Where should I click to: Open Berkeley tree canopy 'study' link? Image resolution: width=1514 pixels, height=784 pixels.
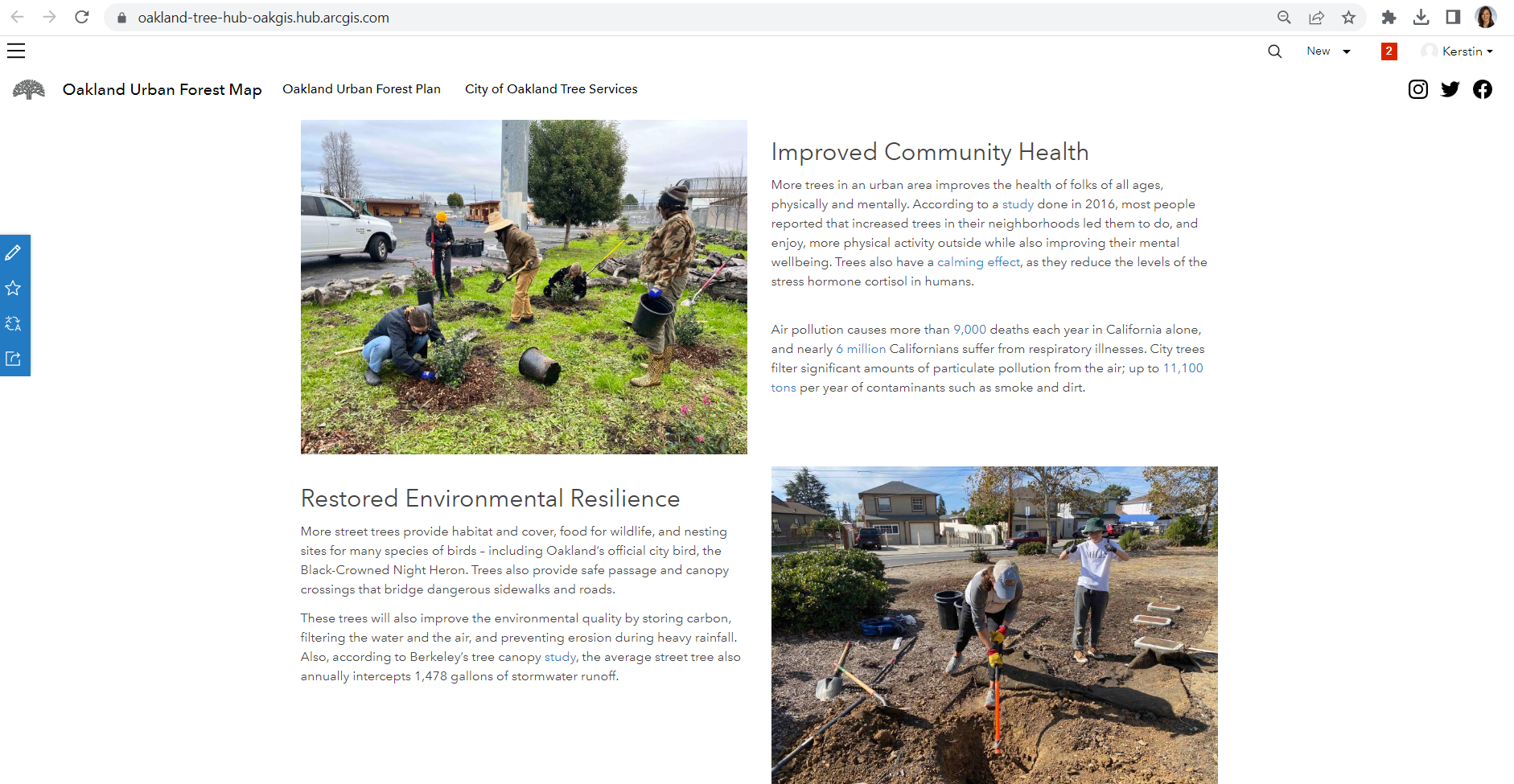(560, 657)
